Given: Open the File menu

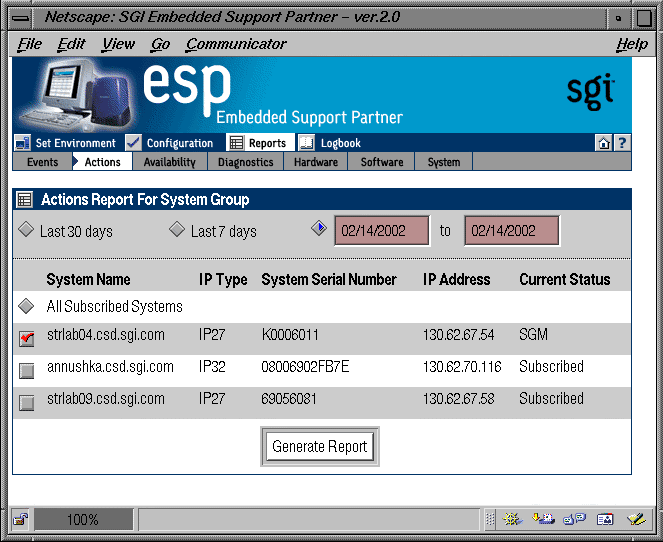Looking at the screenshot, I should point(30,44).
